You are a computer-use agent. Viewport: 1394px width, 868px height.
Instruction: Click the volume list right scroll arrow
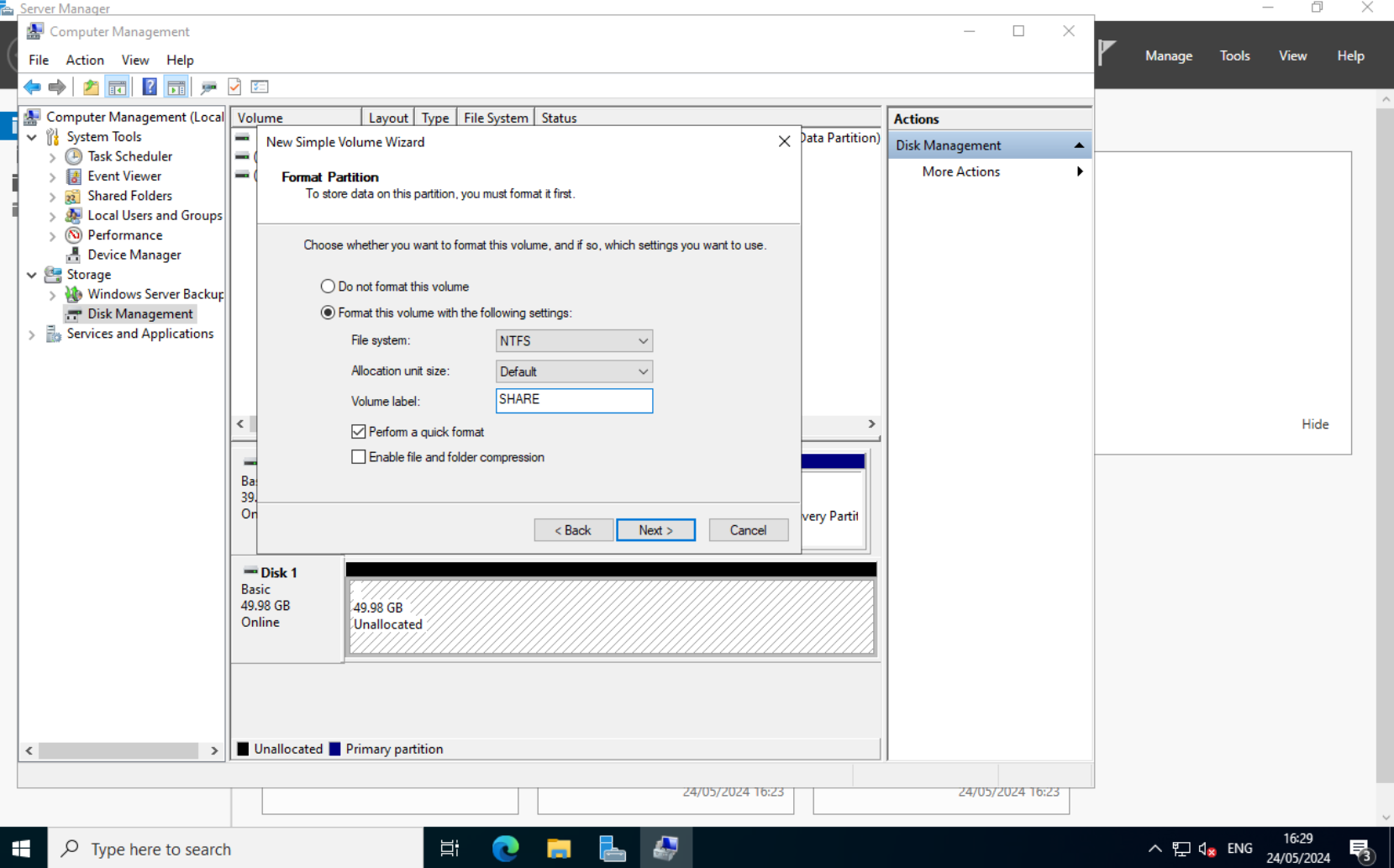coord(871,423)
